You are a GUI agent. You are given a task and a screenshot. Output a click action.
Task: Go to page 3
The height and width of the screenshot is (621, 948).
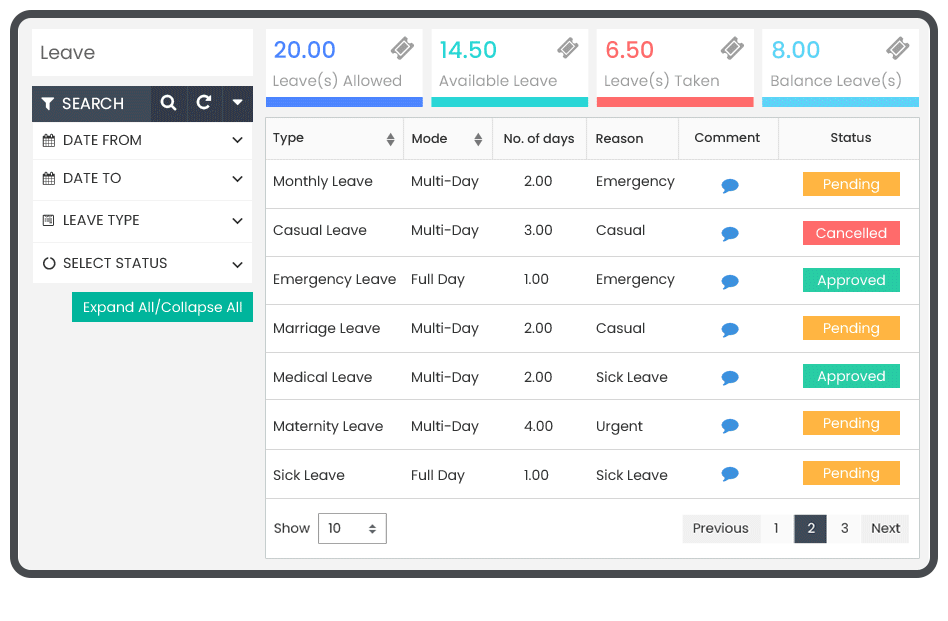(x=844, y=529)
